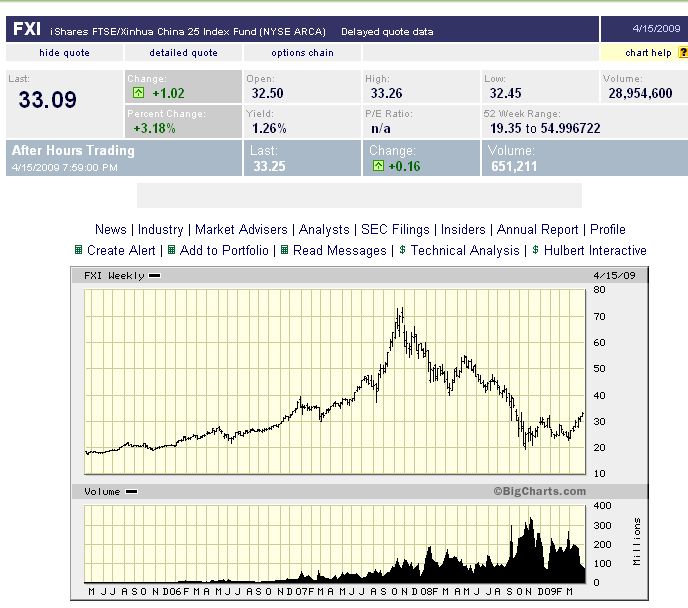Open the options chain tab

pos(302,53)
